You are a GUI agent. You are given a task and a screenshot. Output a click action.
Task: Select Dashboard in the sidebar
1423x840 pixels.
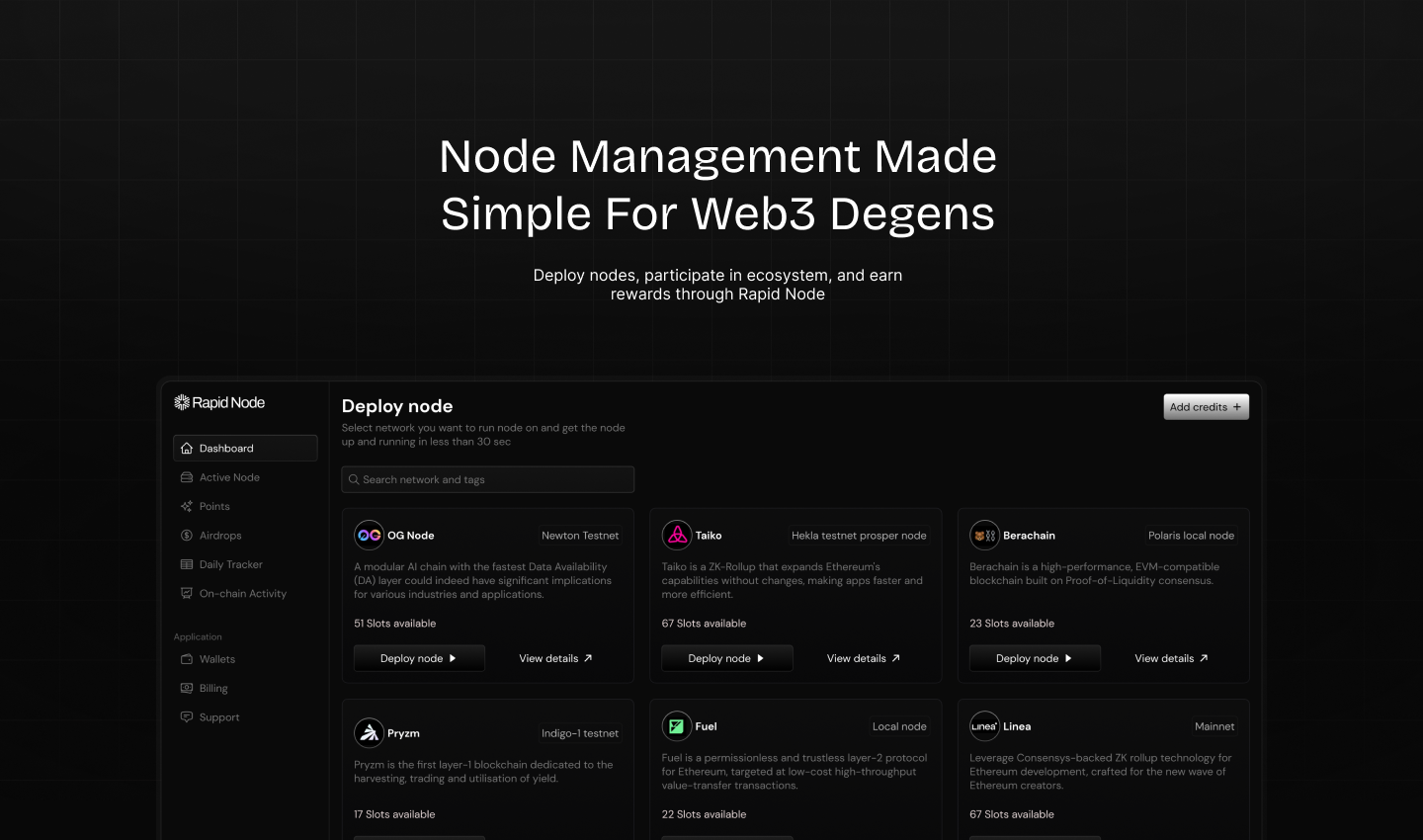click(226, 448)
